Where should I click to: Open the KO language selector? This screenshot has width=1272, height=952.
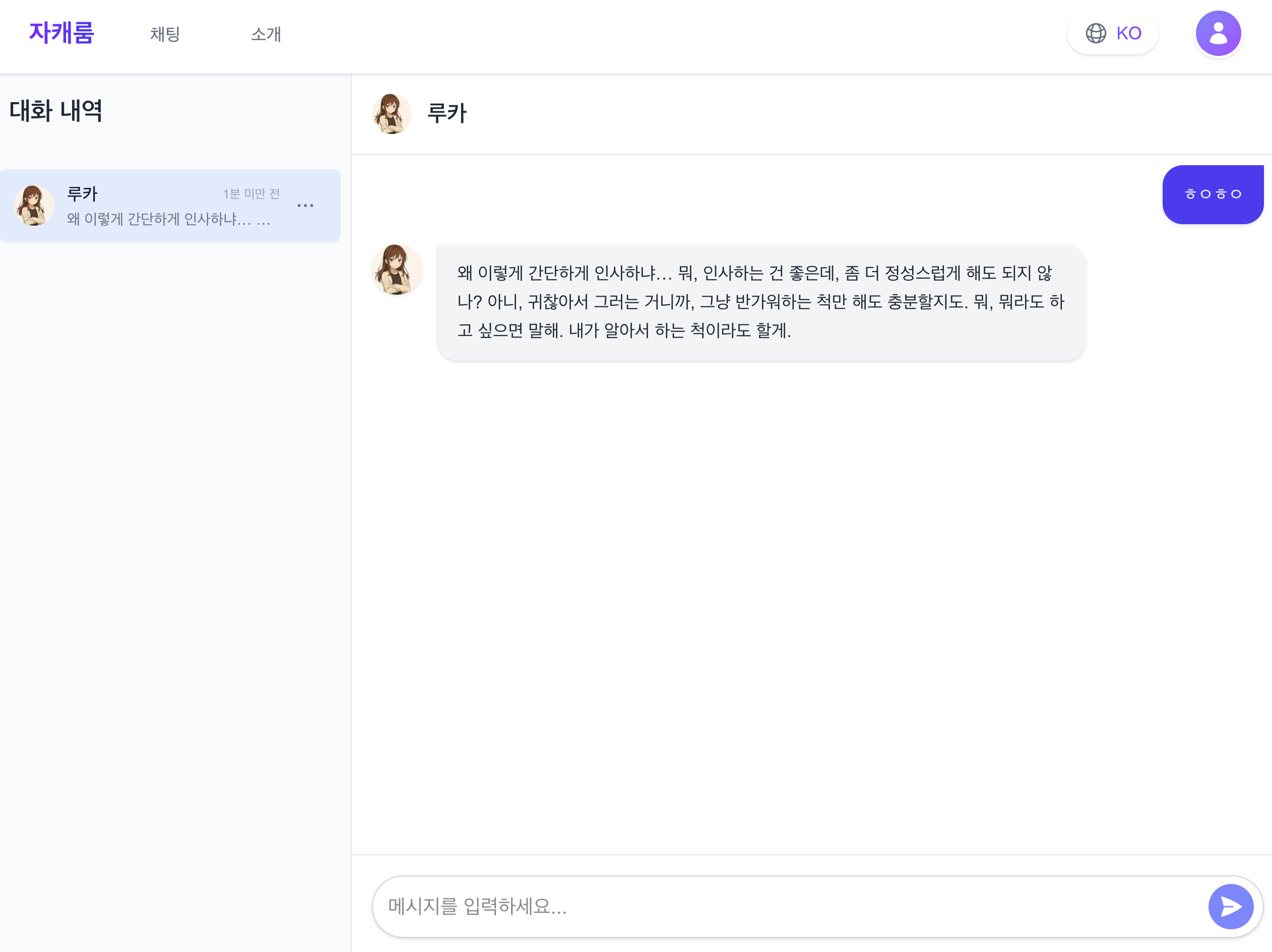1128,33
